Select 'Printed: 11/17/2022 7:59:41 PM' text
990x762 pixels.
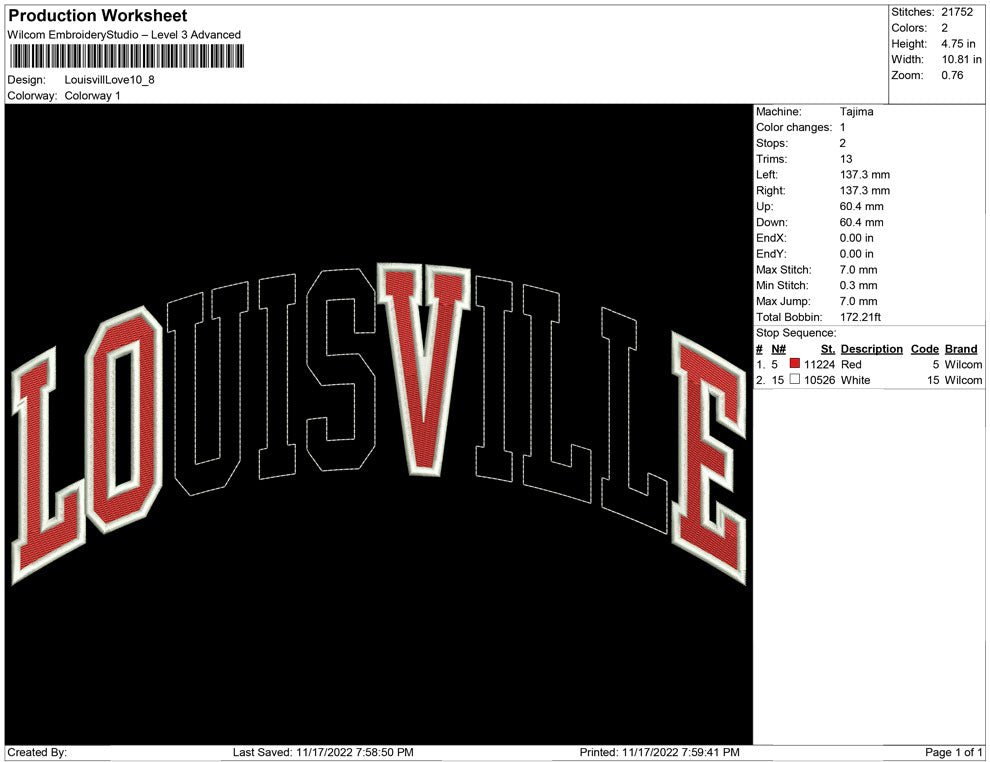point(660,752)
